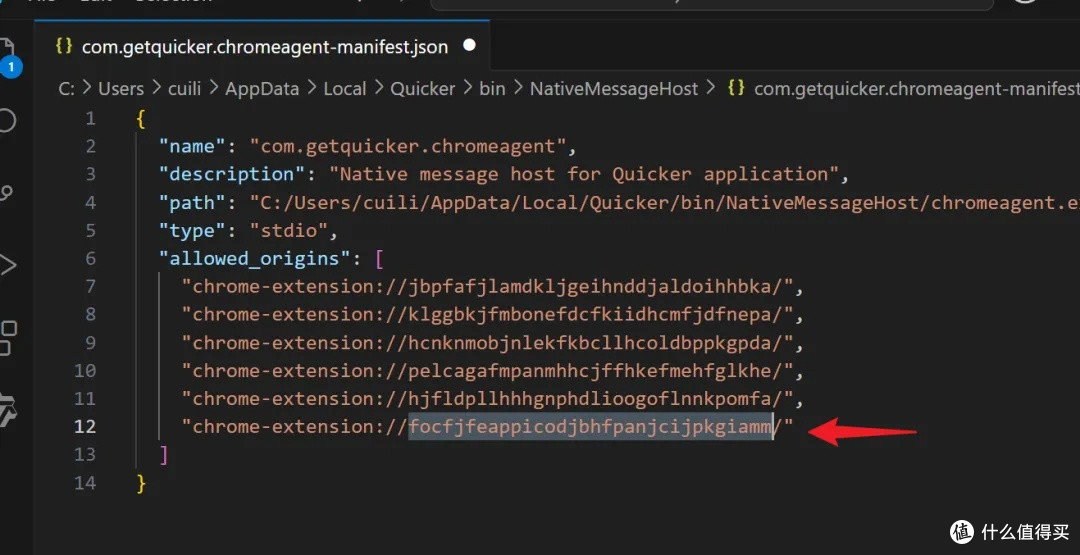Open the Explorer view with badge 1
Image resolution: width=1080 pixels, height=555 pixels.
pos(8,56)
